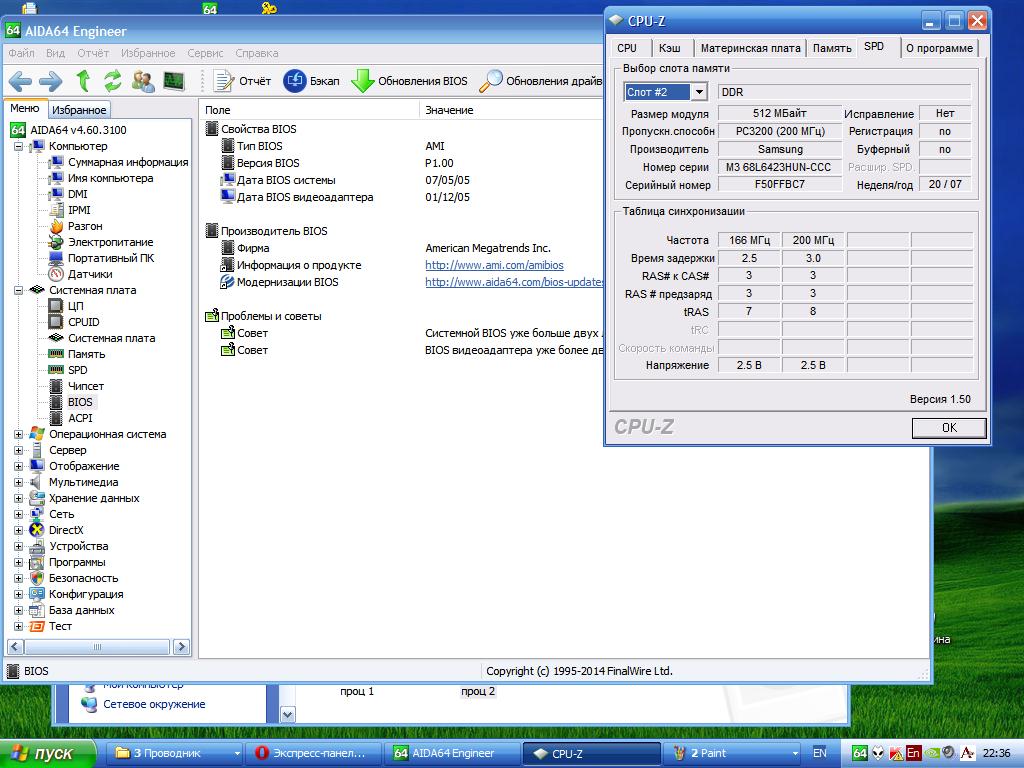Screen dimensions: 1024x768
Task: Open the Справка menu
Action: click(x=257, y=53)
